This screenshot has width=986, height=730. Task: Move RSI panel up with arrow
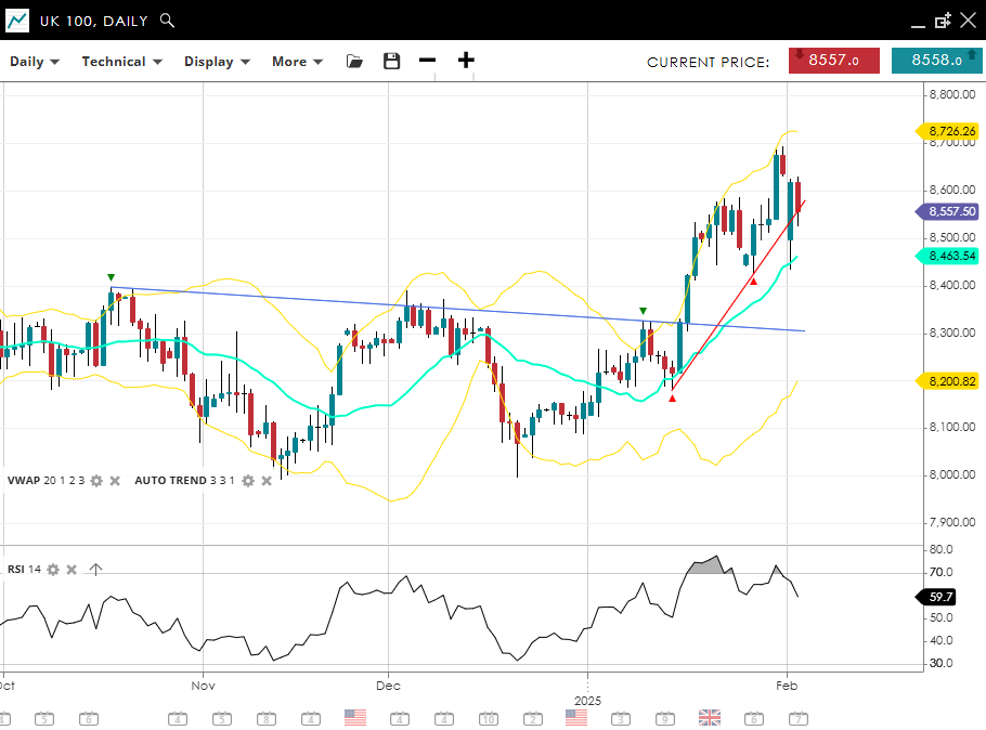tap(96, 570)
